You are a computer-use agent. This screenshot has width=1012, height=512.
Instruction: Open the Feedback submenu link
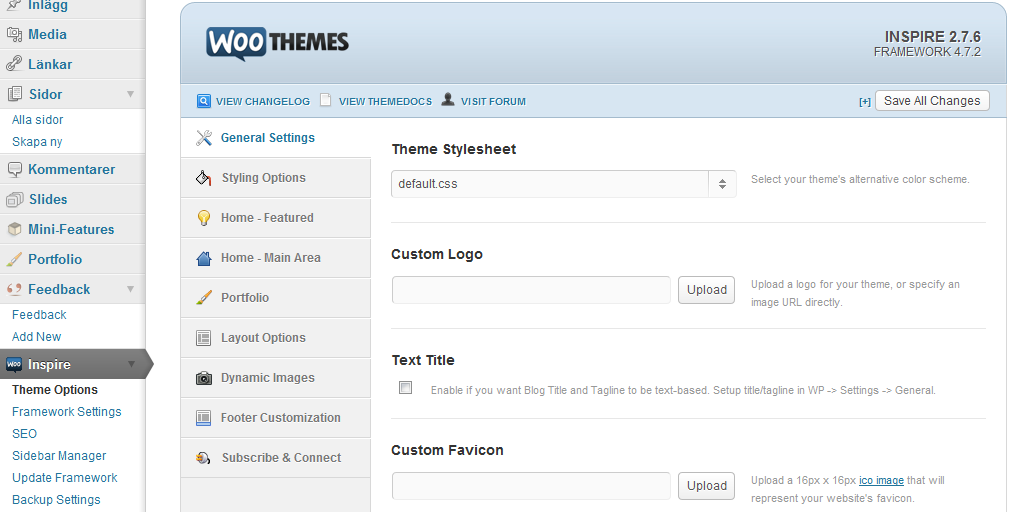[39, 314]
